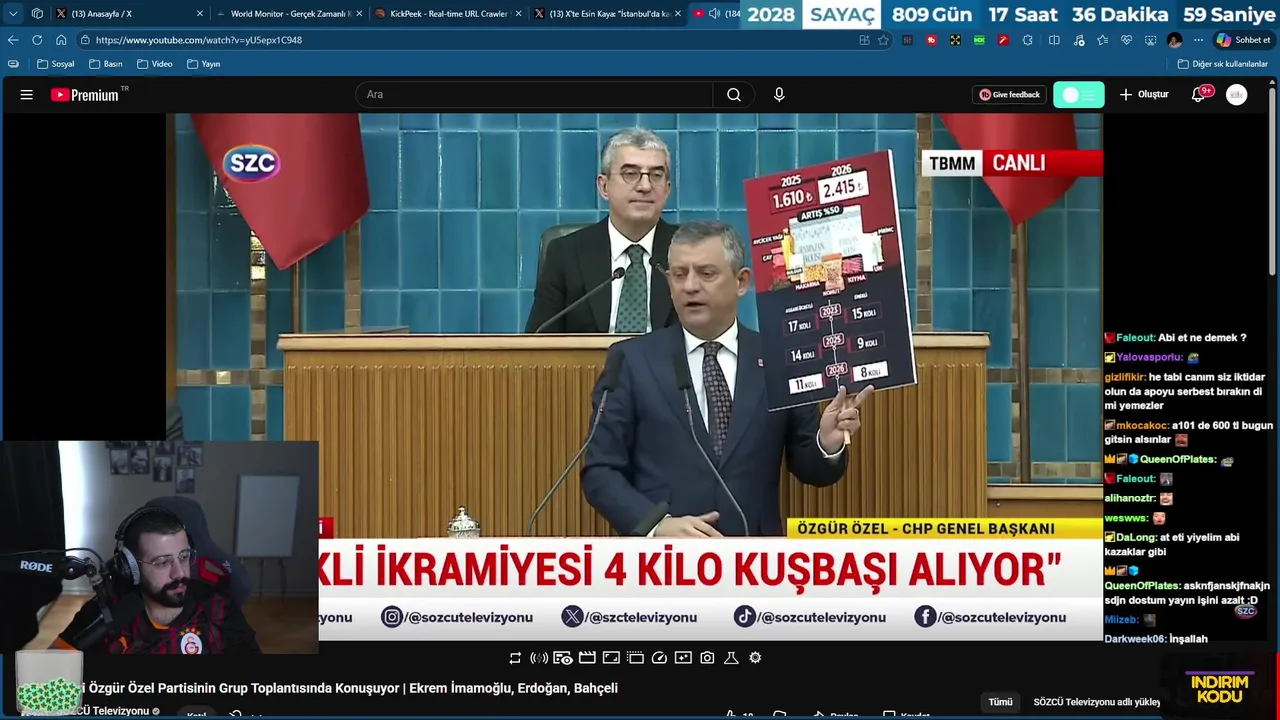Click chat username gizlifikir
The height and width of the screenshot is (720, 1280).
click(1125, 377)
